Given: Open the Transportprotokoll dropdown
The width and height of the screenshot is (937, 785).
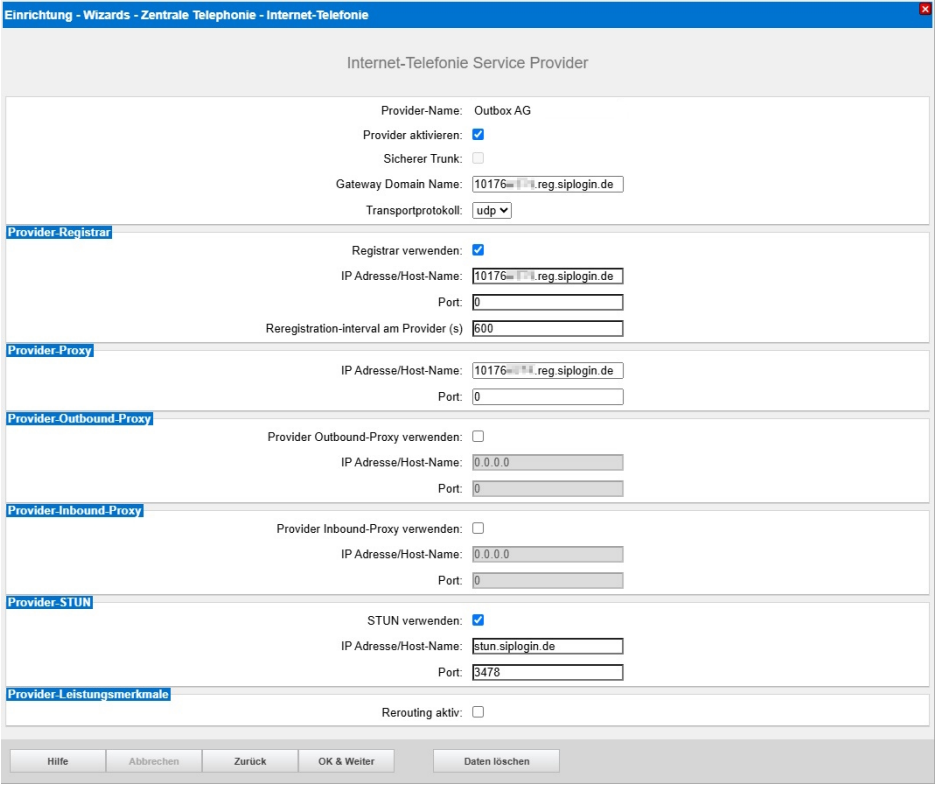Looking at the screenshot, I should (491, 210).
